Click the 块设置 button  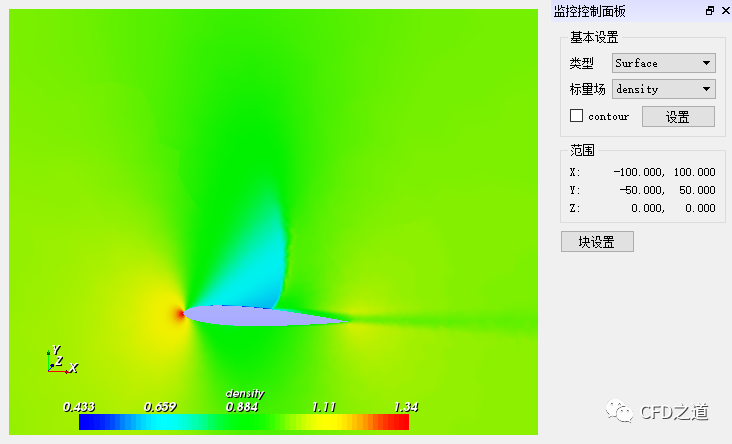tap(597, 241)
